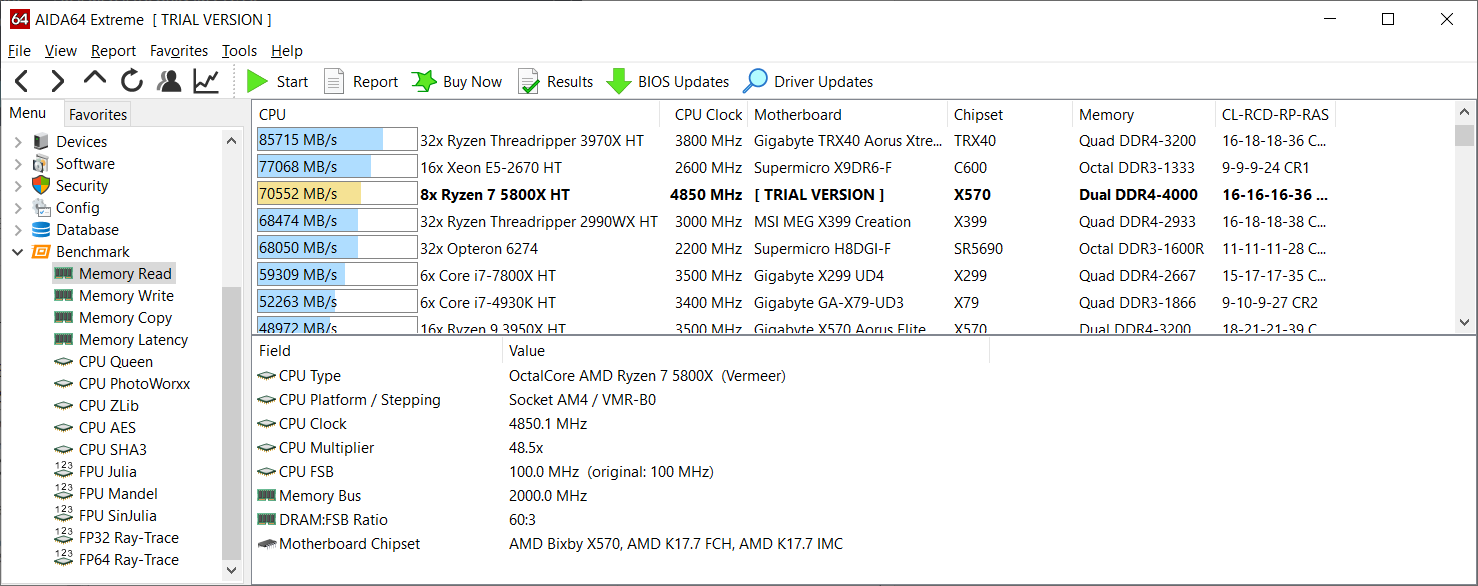Open the File menu
Viewport: 1478px width, 586px height.
coord(19,51)
